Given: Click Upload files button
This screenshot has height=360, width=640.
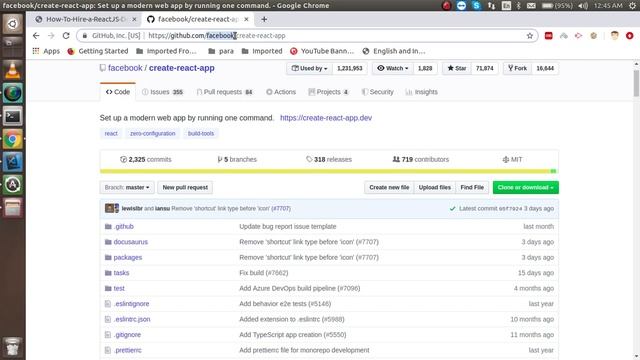Looking at the screenshot, I should [x=435, y=187].
